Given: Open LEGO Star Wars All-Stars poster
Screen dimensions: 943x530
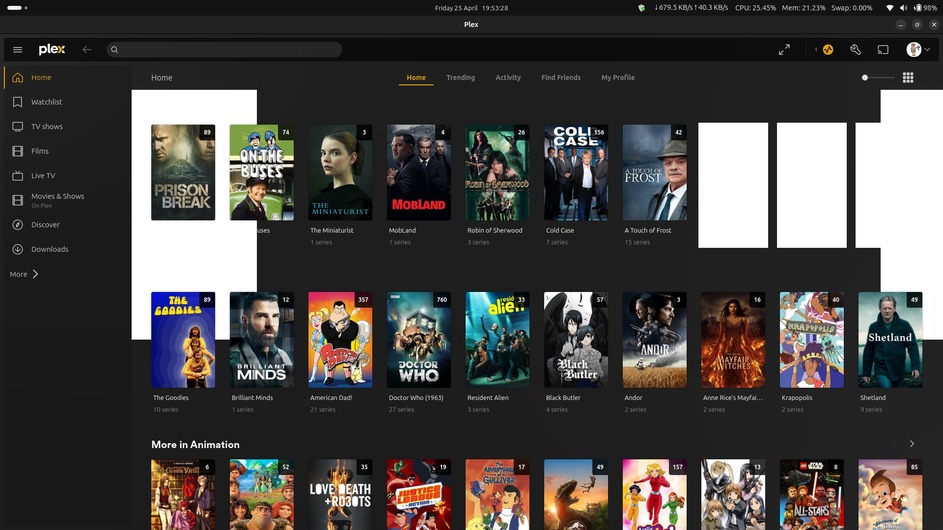Looking at the screenshot, I should (x=812, y=495).
